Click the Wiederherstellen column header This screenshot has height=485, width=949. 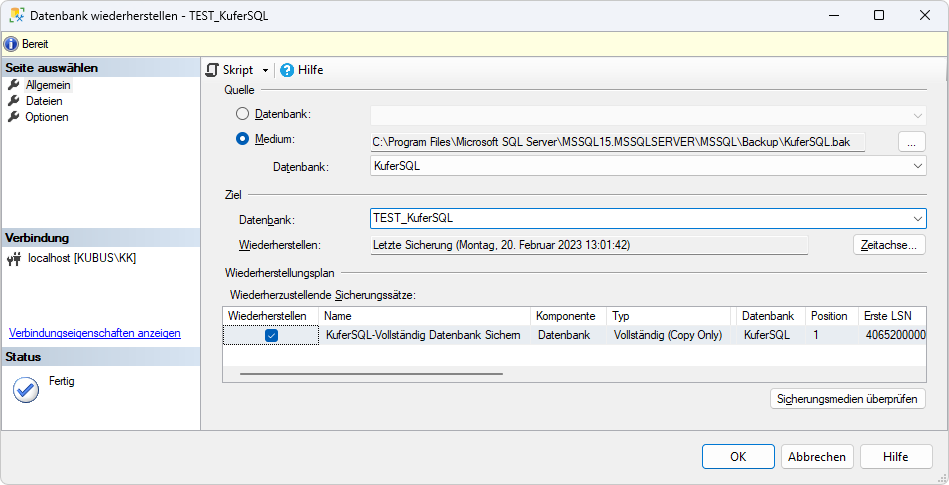(271, 316)
